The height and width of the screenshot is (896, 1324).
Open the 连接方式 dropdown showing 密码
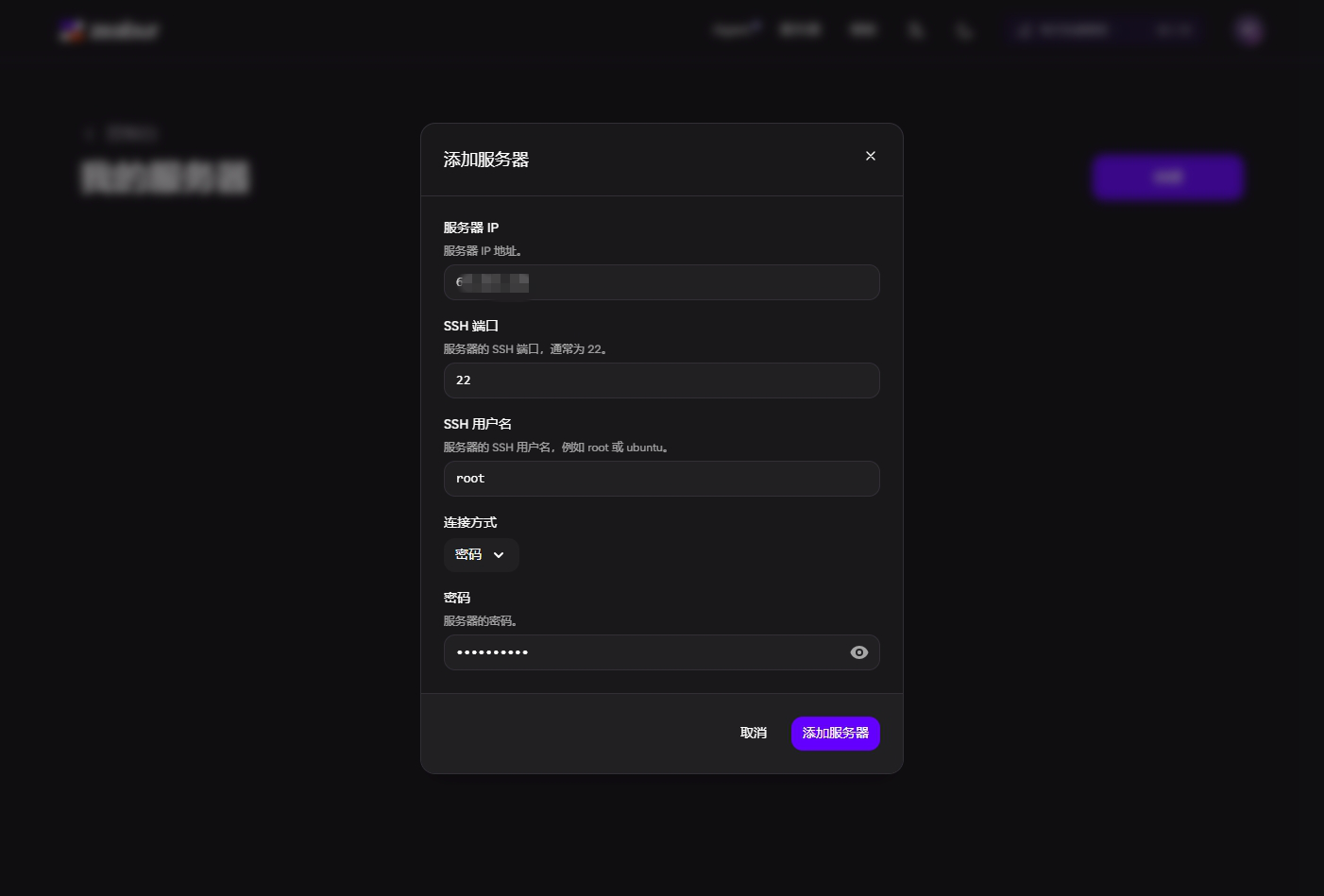pyautogui.click(x=482, y=555)
